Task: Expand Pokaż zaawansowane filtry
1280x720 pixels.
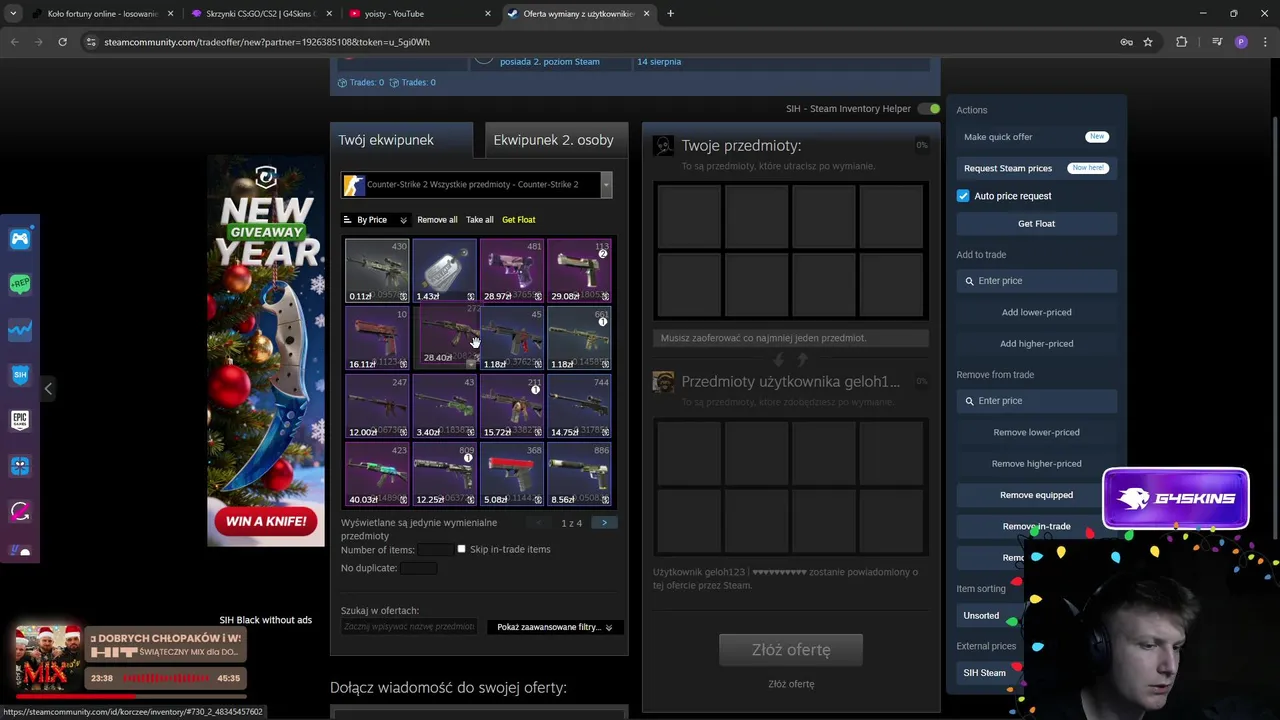Action: click(554, 627)
